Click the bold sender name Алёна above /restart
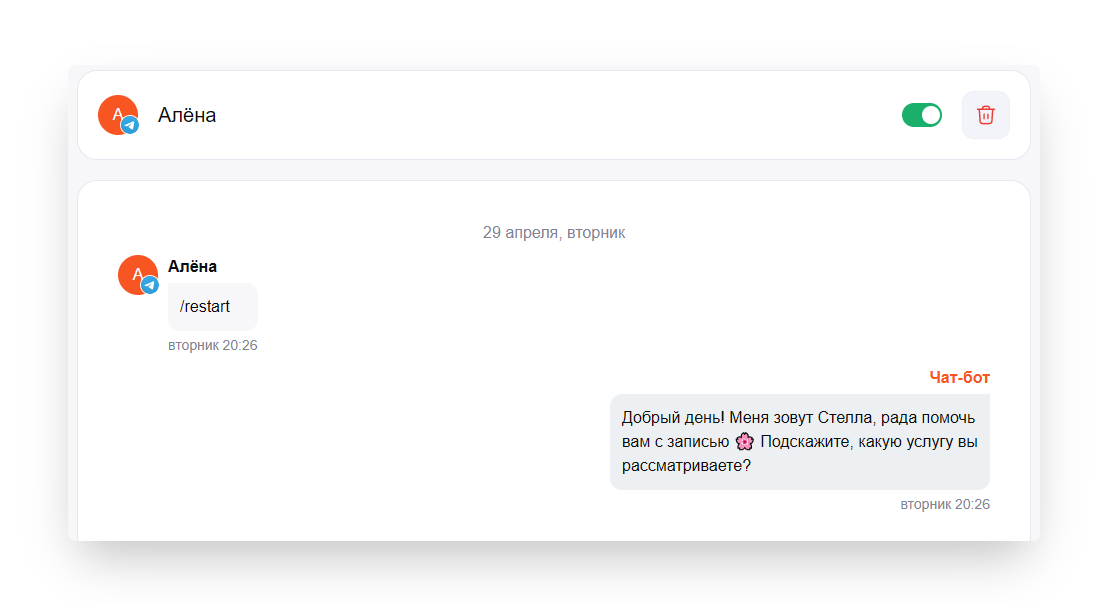The width and height of the screenshot is (1108, 606). 192,266
